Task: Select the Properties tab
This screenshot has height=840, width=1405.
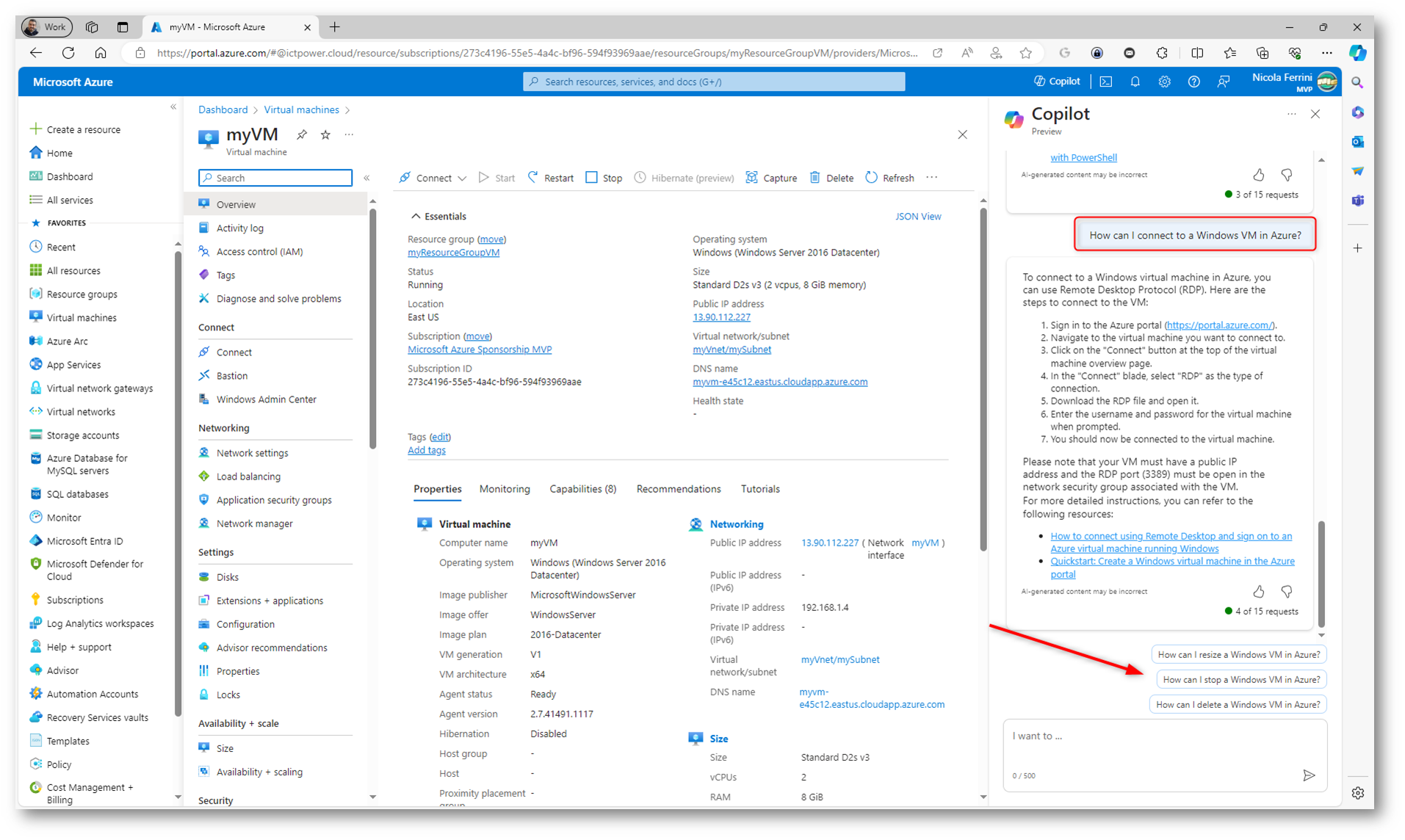Action: click(438, 489)
